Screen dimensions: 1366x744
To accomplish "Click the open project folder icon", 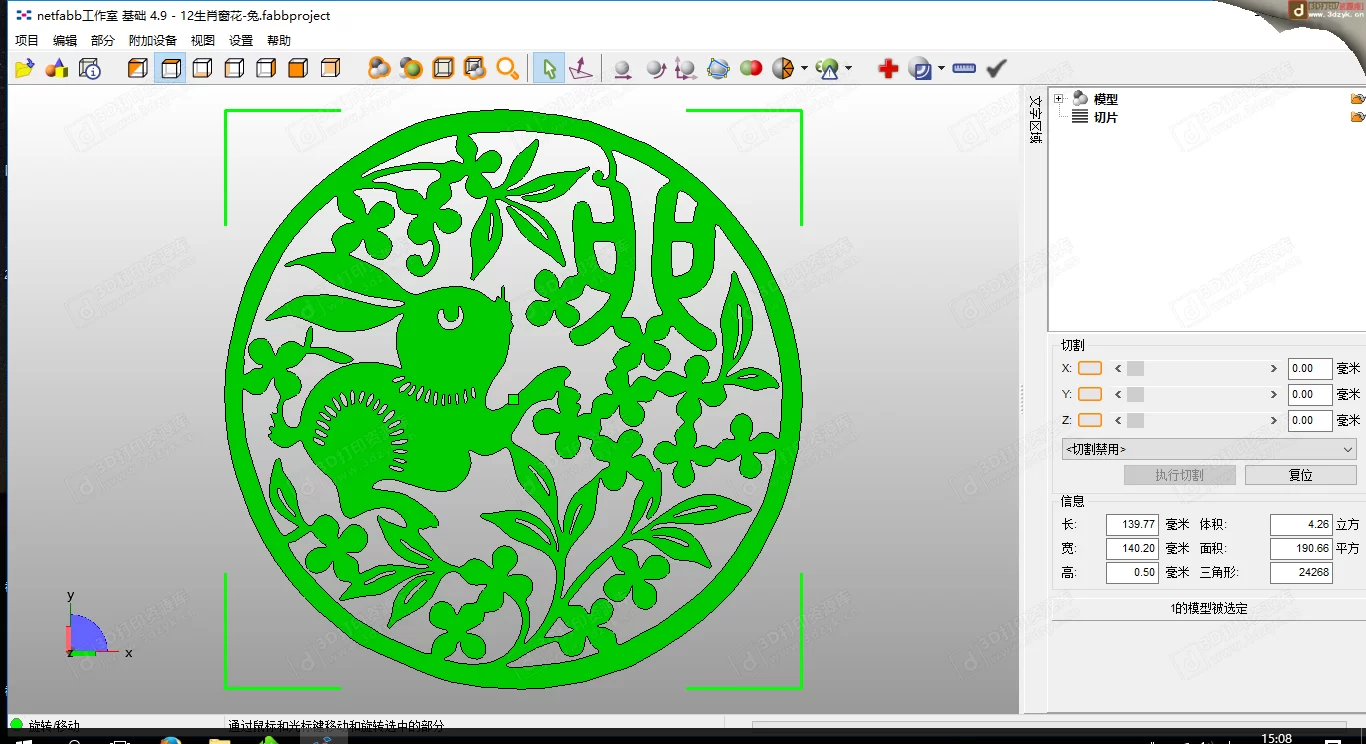I will coord(25,68).
